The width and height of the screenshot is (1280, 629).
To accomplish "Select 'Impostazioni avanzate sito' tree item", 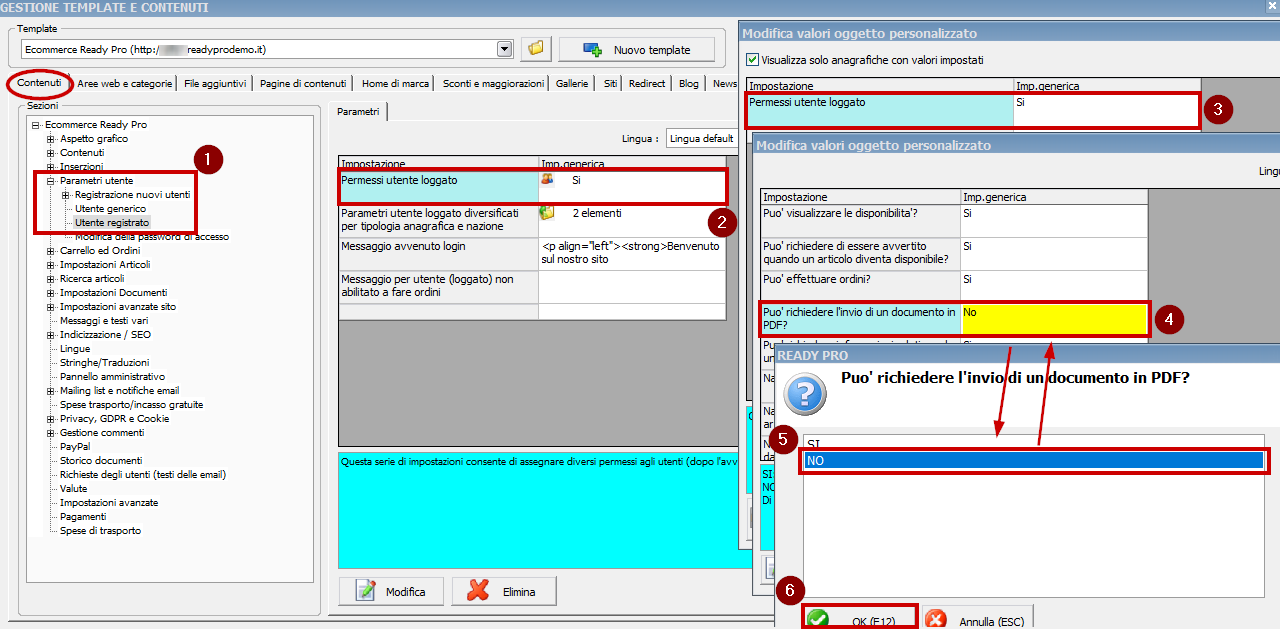I will pyautogui.click(x=118, y=307).
